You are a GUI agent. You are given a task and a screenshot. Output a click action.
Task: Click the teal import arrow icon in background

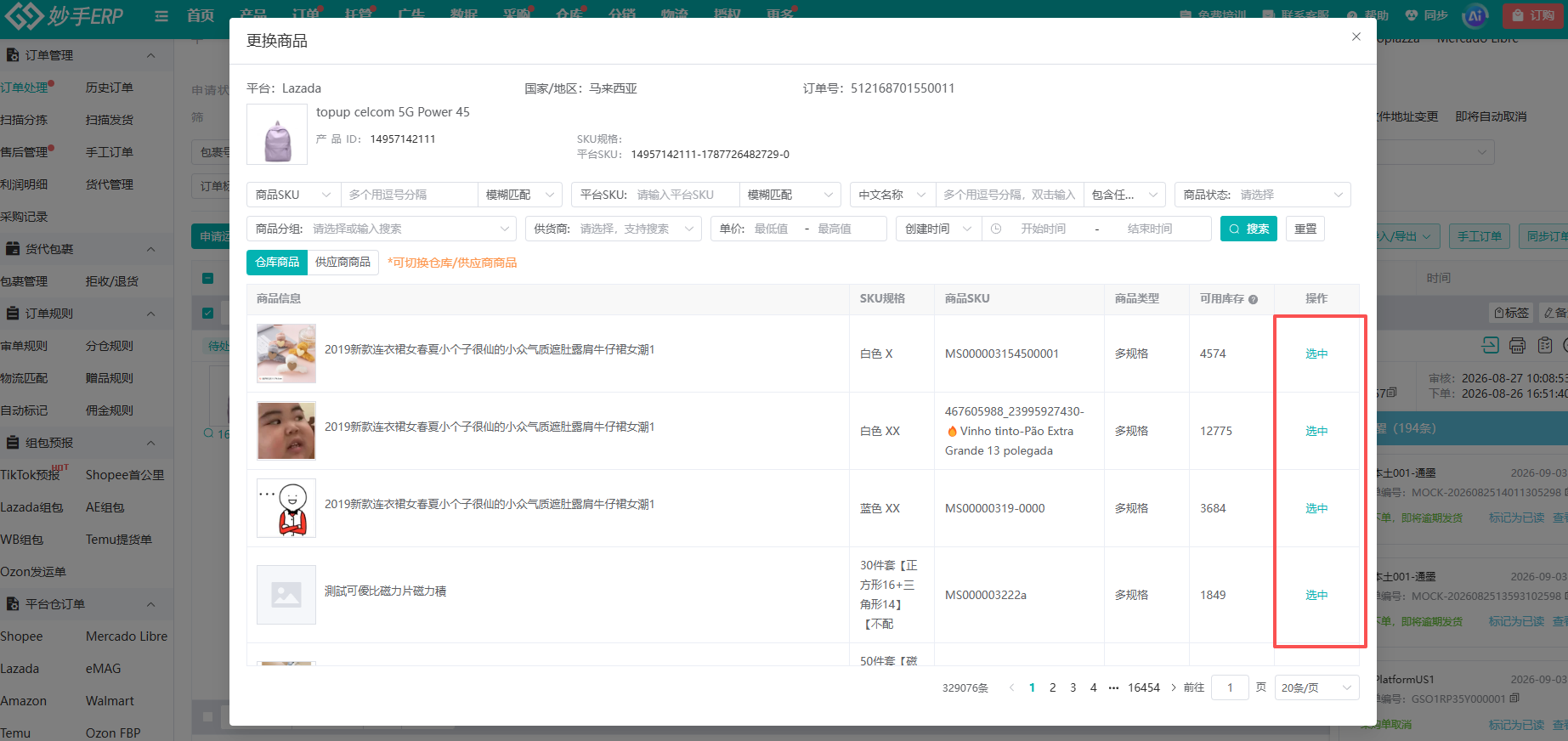pyautogui.click(x=1490, y=345)
